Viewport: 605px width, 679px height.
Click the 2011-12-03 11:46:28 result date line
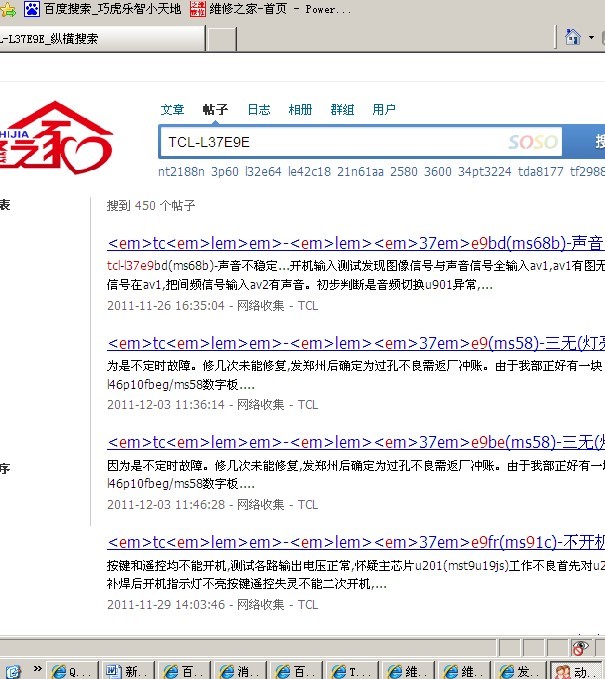click(x=212, y=505)
